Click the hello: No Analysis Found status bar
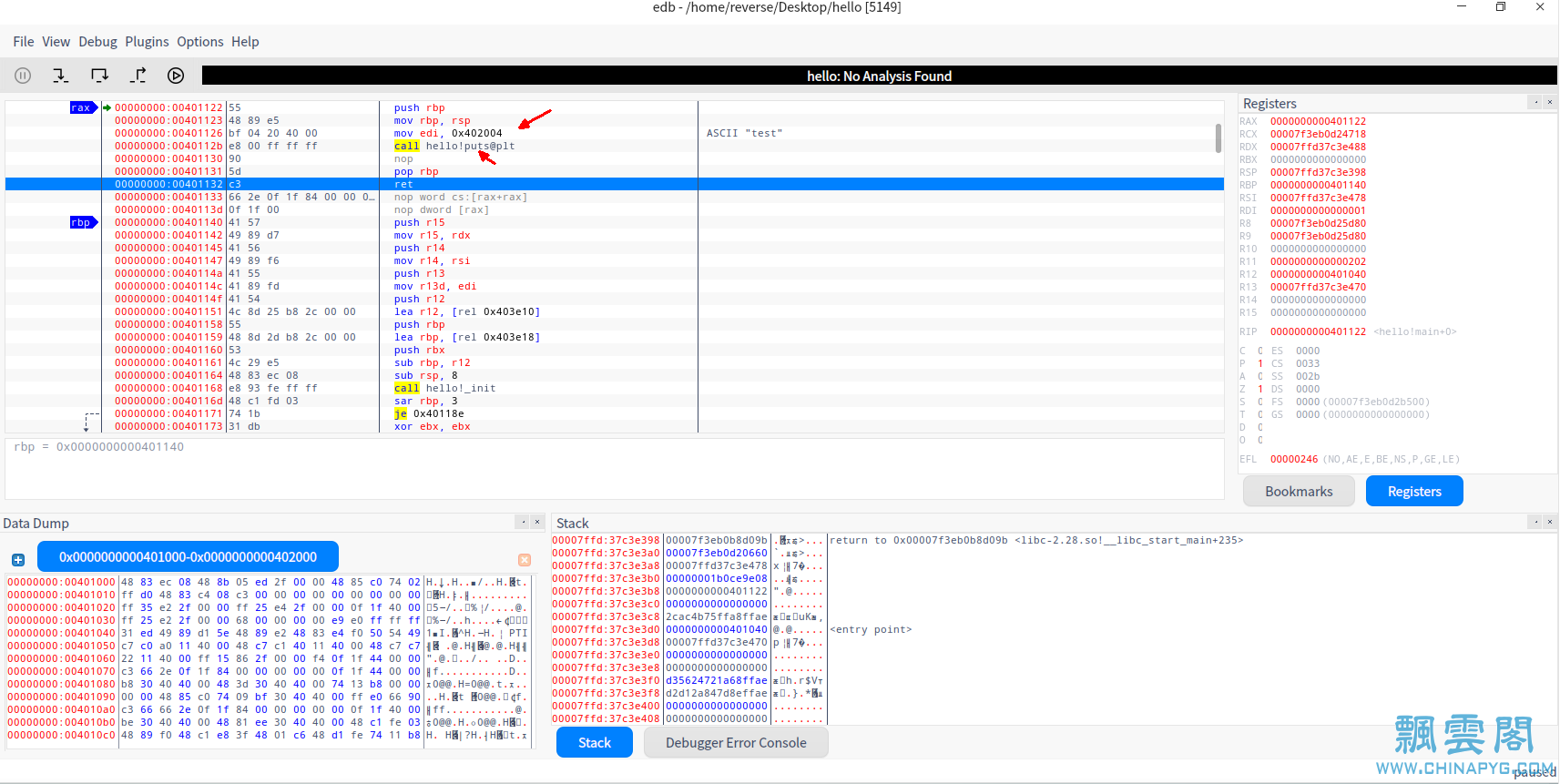Image resolution: width=1560 pixels, height=784 pixels. pos(879,76)
